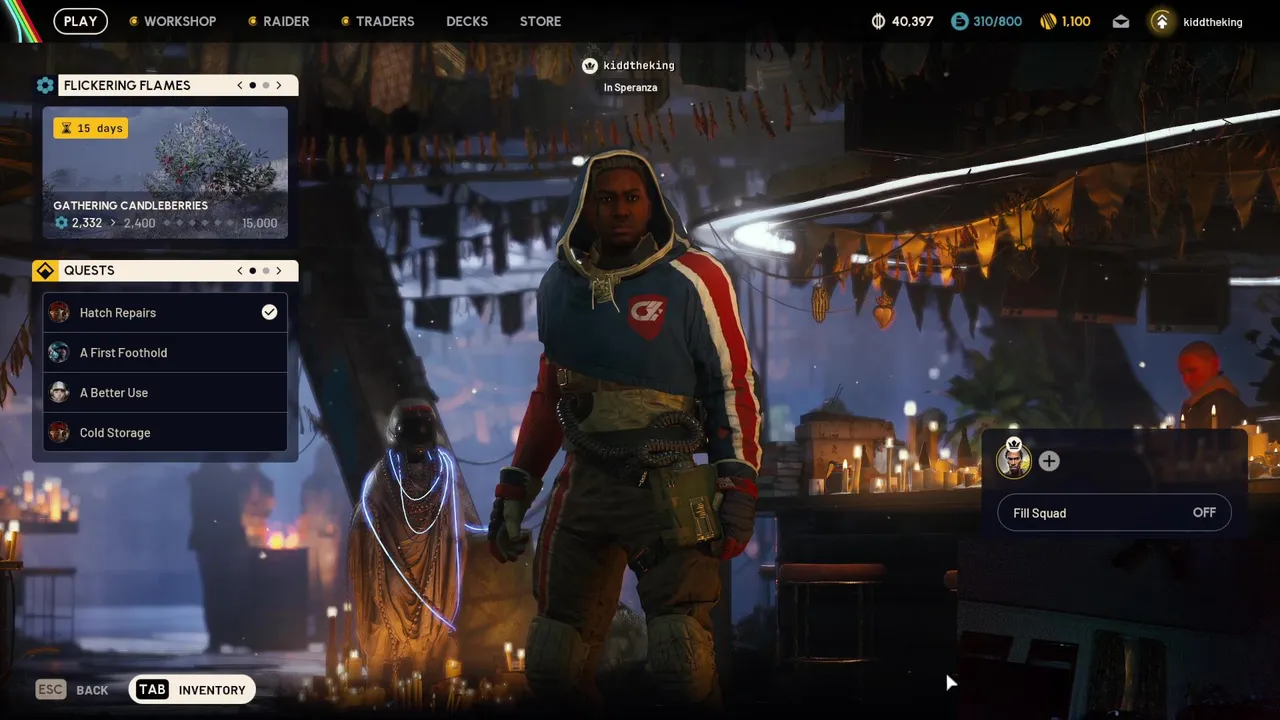Image resolution: width=1280 pixels, height=720 pixels.
Task: Click the 310/800 cred balance value
Action: 998,21
